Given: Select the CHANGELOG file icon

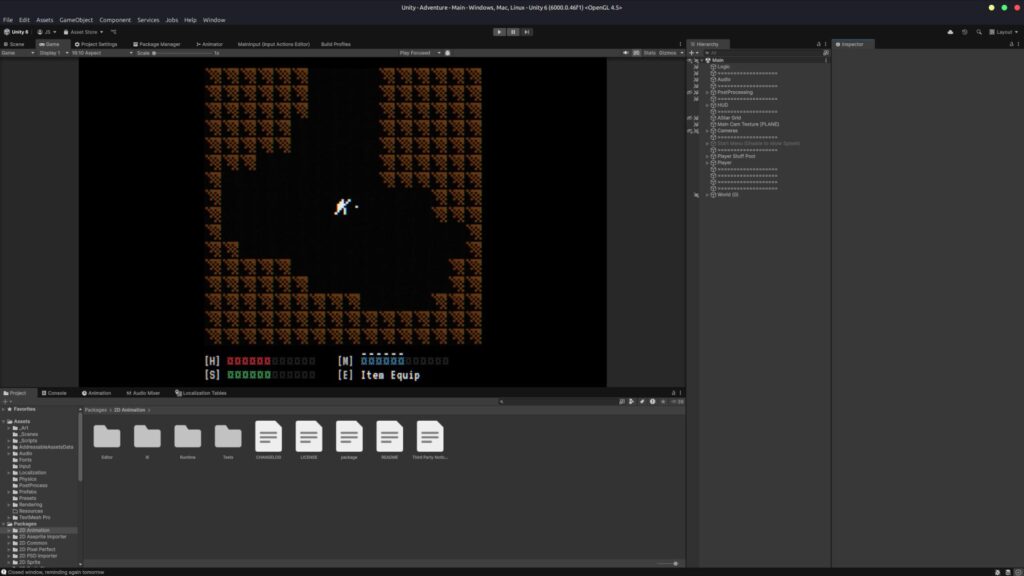Looking at the screenshot, I should click(268, 436).
